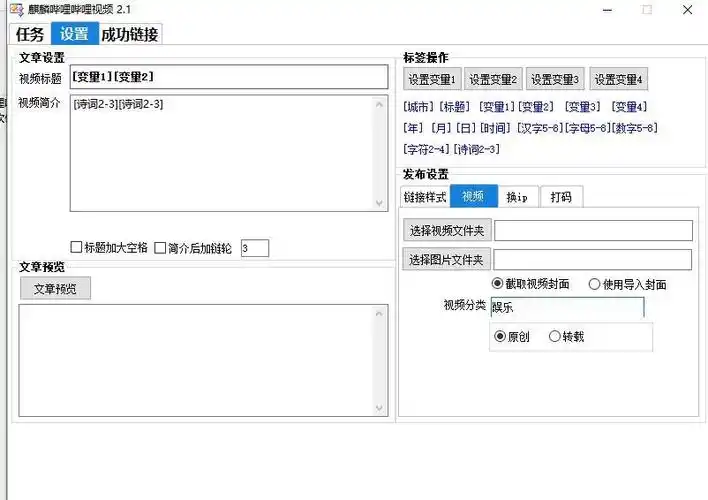
Task: Click the preview area scrollbar up arrow
Action: click(379, 313)
